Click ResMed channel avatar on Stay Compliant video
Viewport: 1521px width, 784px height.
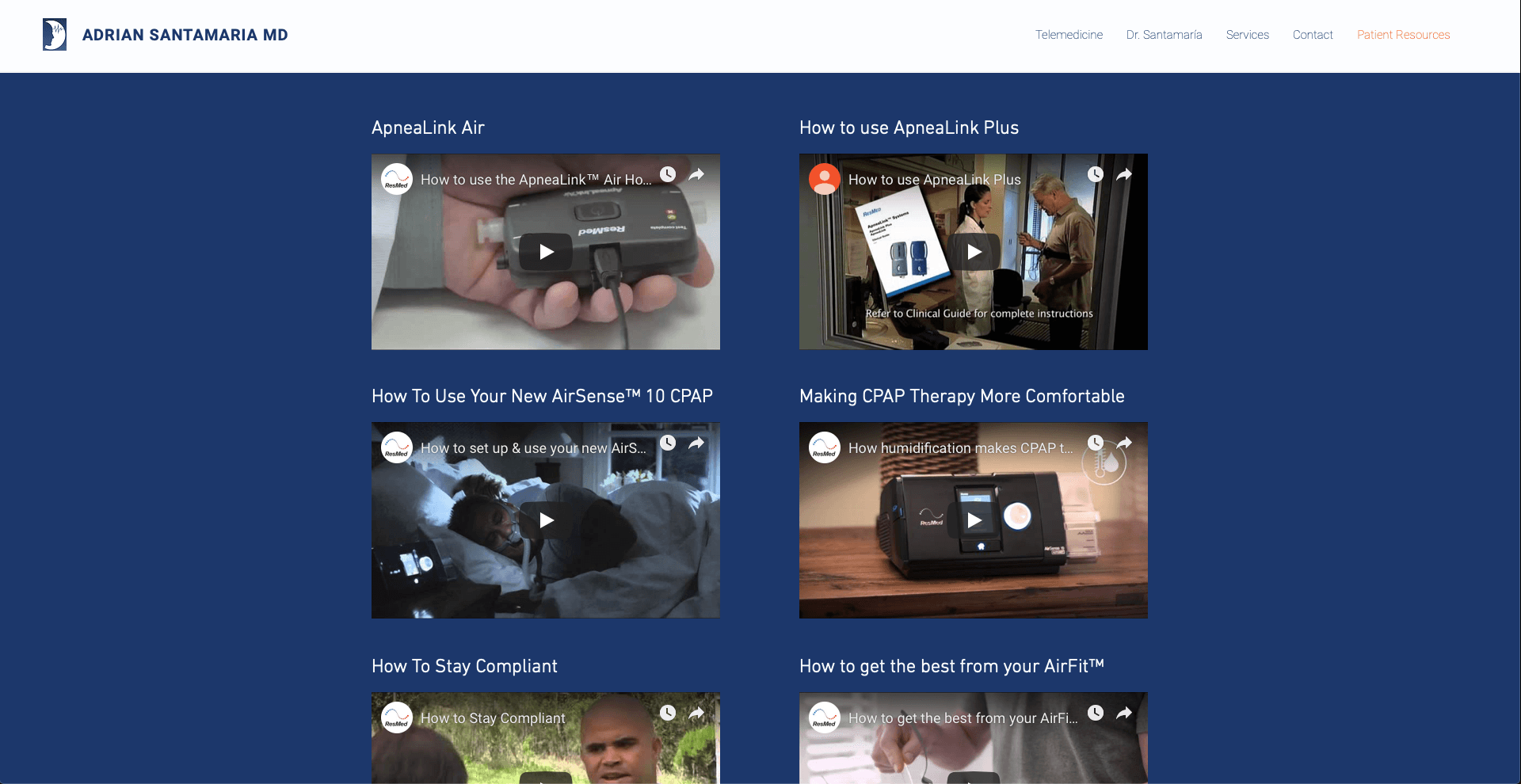(397, 718)
